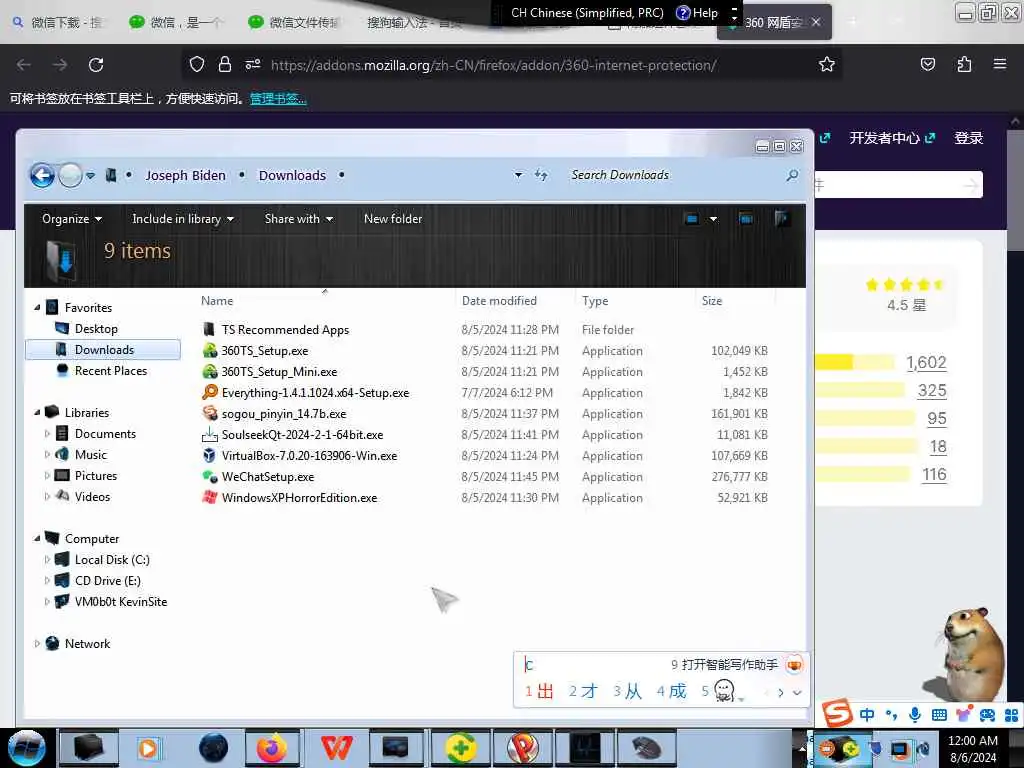Viewport: 1024px width, 768px height.
Task: Expand Local Disk (C:) node
Action: tap(47, 560)
